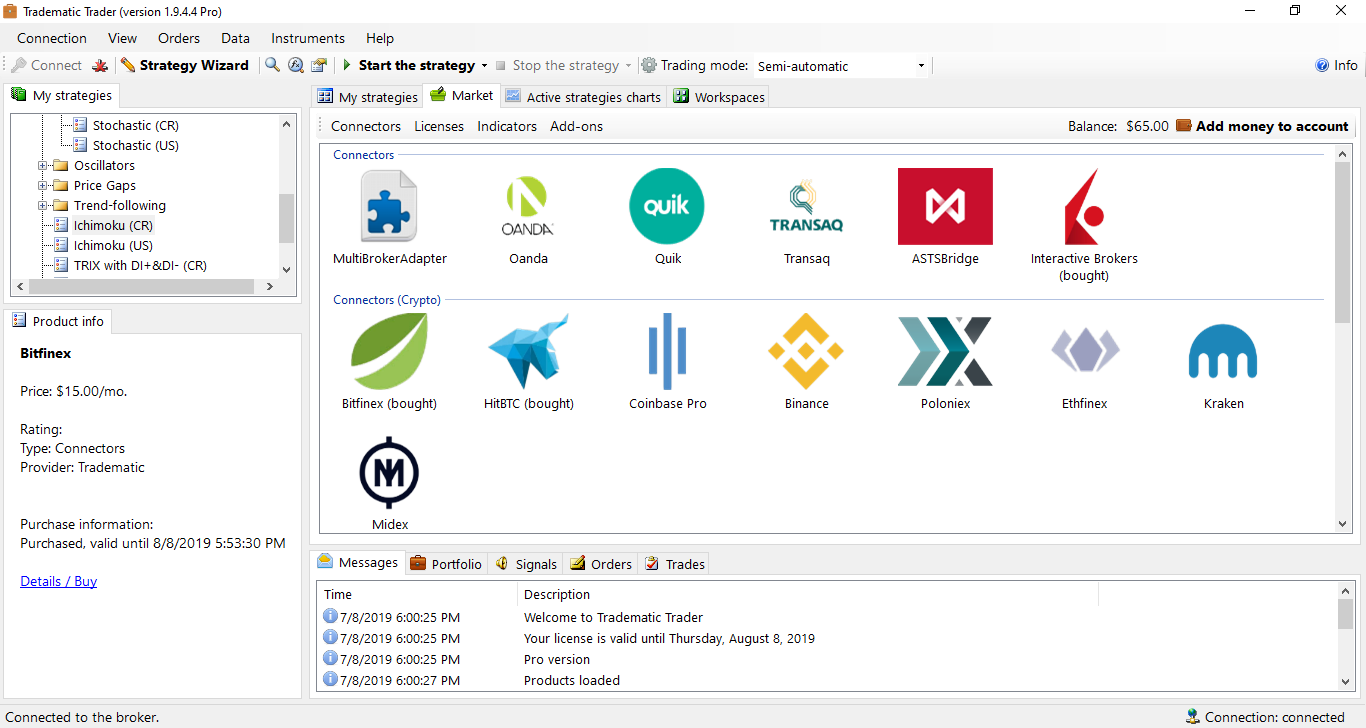Screen dimensions: 1366x728
Task: Click the Details / Buy link
Action: pos(58,581)
